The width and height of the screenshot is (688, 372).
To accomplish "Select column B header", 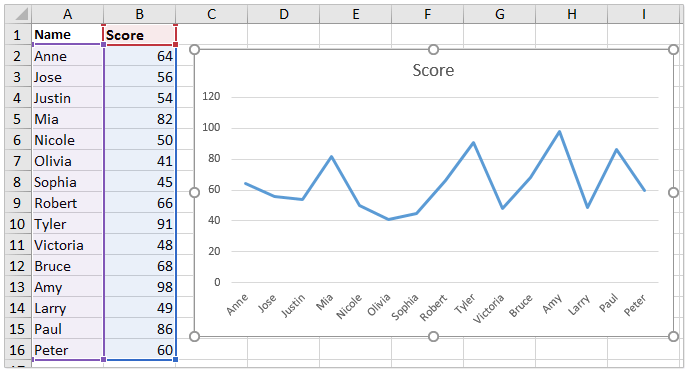I will (x=140, y=14).
